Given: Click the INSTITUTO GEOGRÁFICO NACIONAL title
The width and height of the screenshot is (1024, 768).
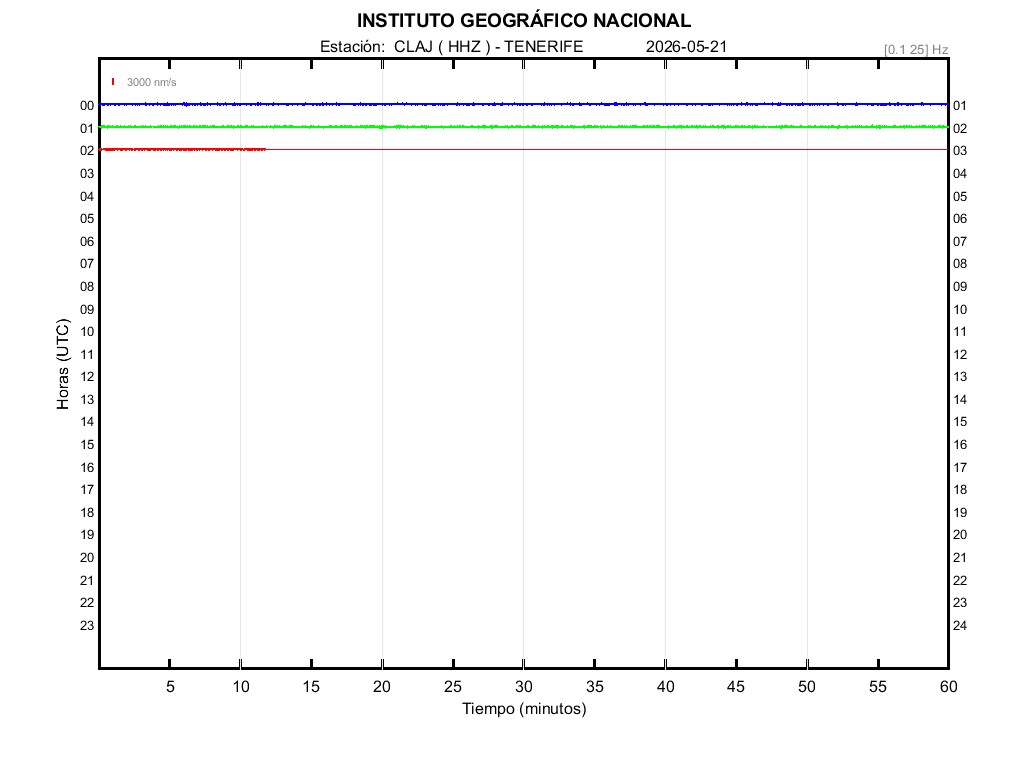Looking at the screenshot, I should pyautogui.click(x=524, y=21).
